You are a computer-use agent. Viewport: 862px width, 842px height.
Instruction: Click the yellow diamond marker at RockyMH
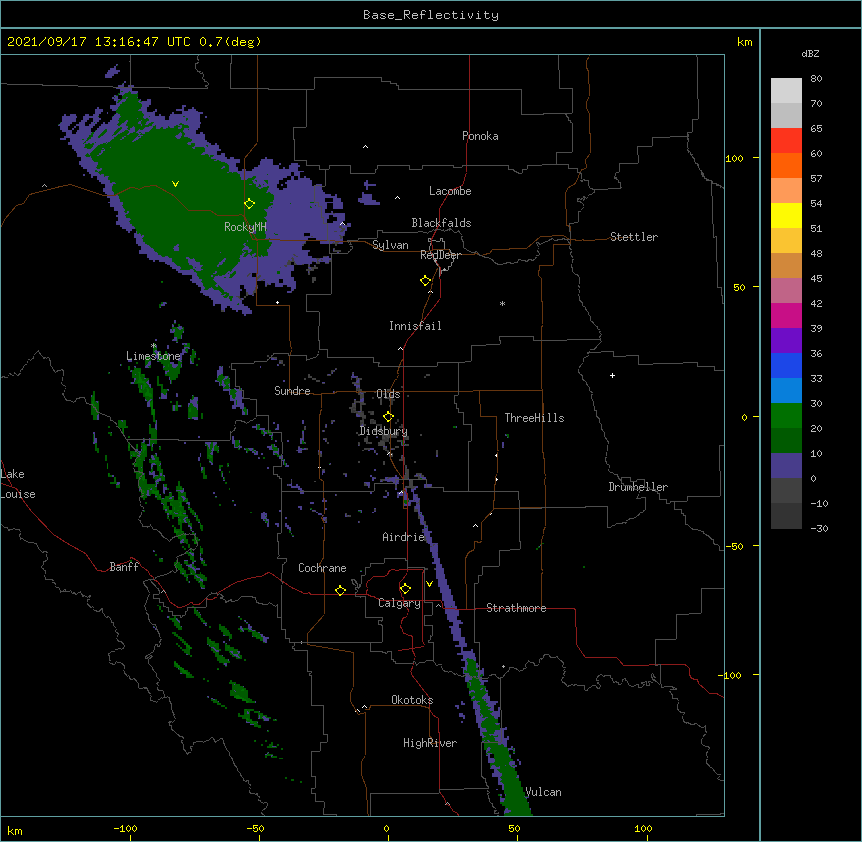point(249,203)
